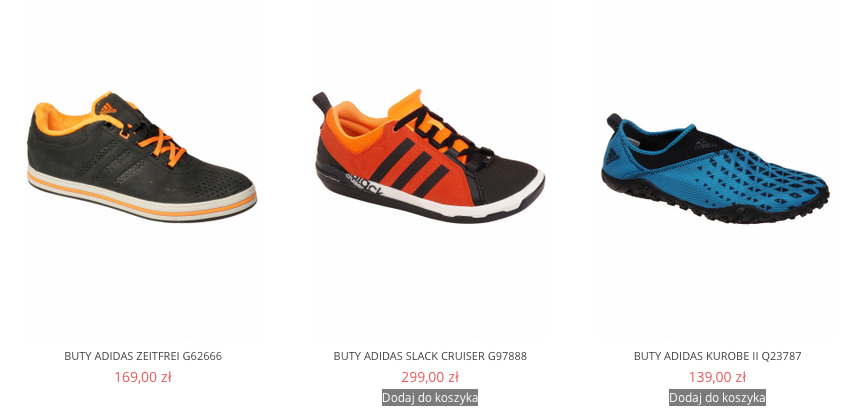The image size is (853, 417).
Task: Click the adidas logo on the blue Kurobe heel
Action: pyautogui.click(x=612, y=157)
